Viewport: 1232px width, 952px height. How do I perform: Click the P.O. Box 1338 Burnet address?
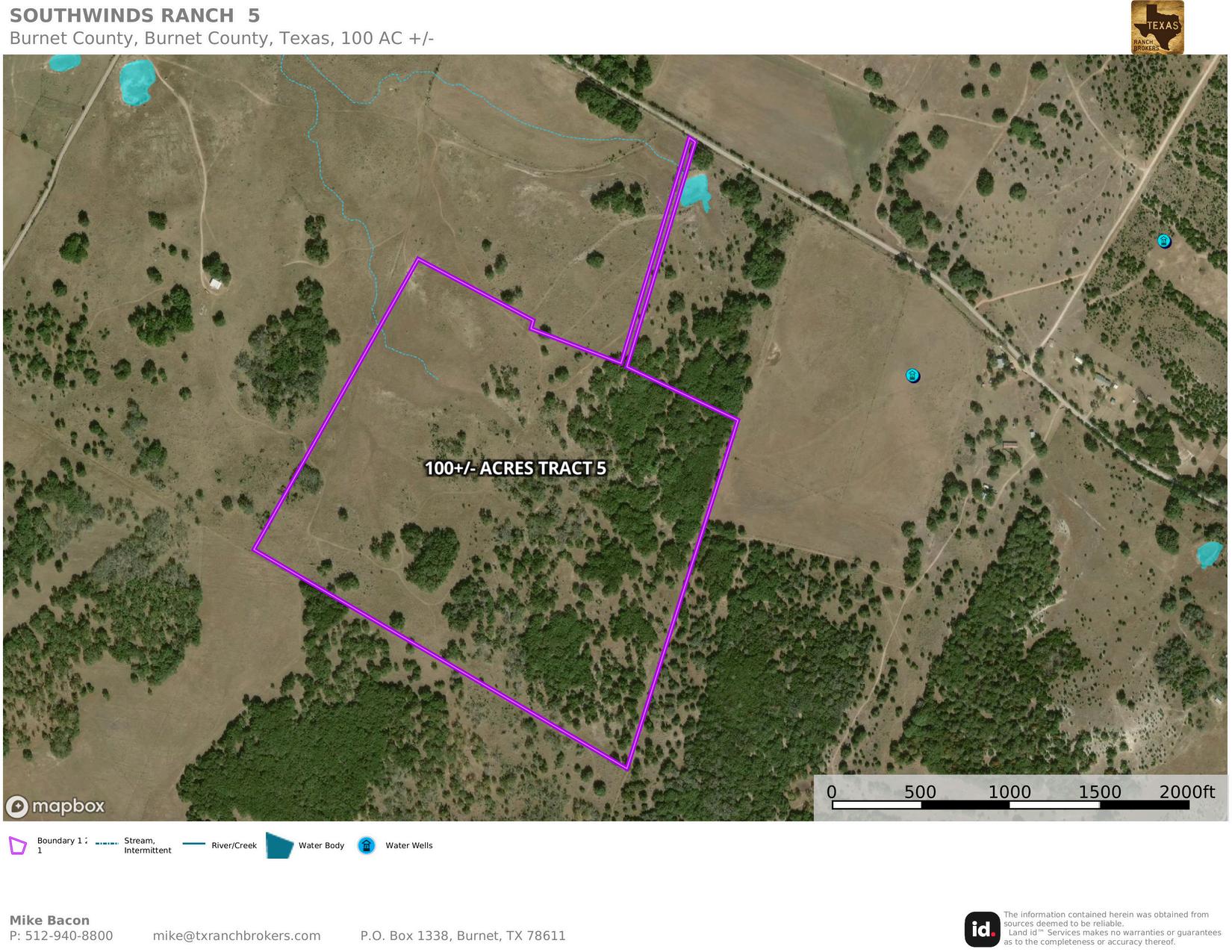(463, 936)
